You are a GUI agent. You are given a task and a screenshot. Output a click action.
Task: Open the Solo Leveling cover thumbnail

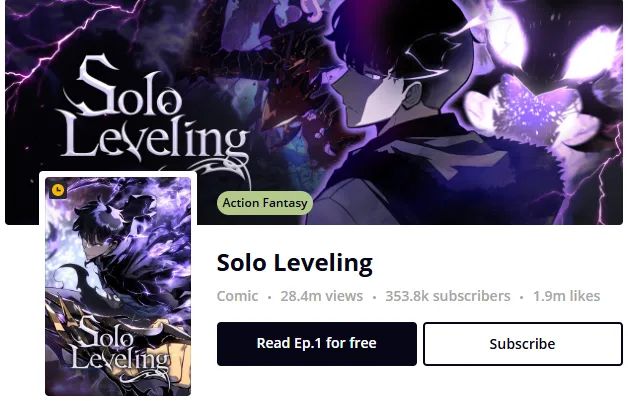(x=118, y=286)
